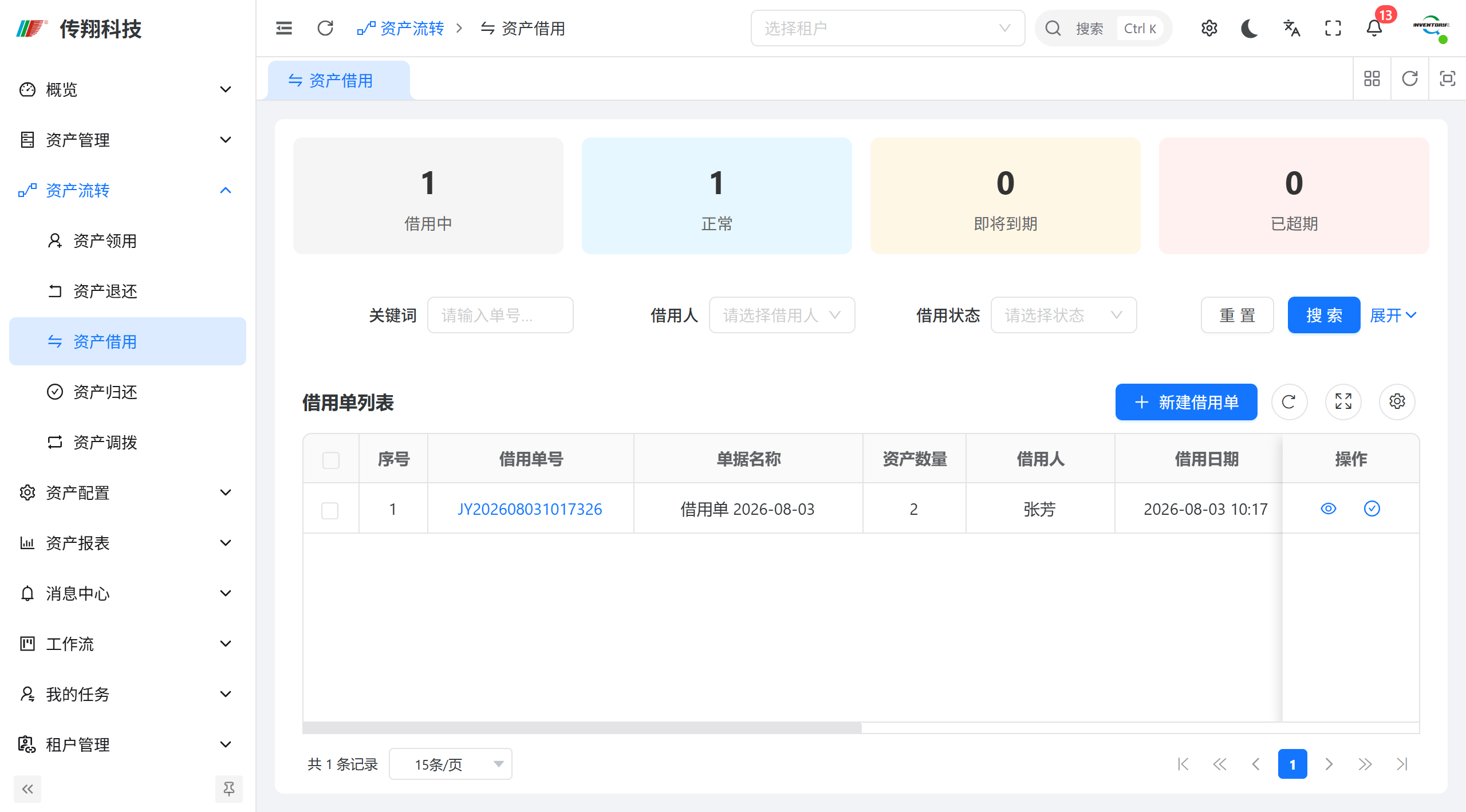Toggle the sidebar menu collapse icon

click(284, 28)
